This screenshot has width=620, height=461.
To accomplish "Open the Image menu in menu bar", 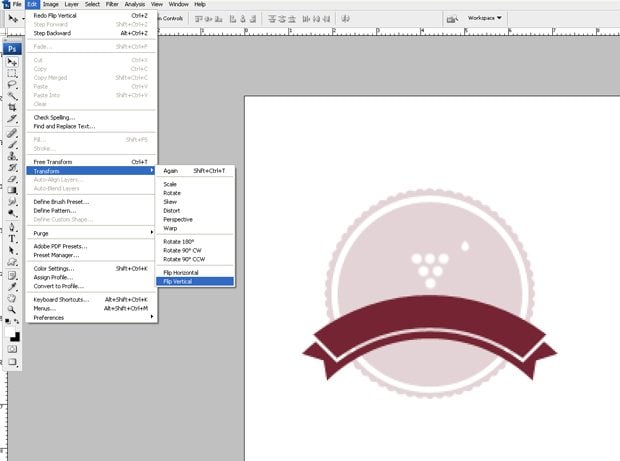I will (x=51, y=4).
